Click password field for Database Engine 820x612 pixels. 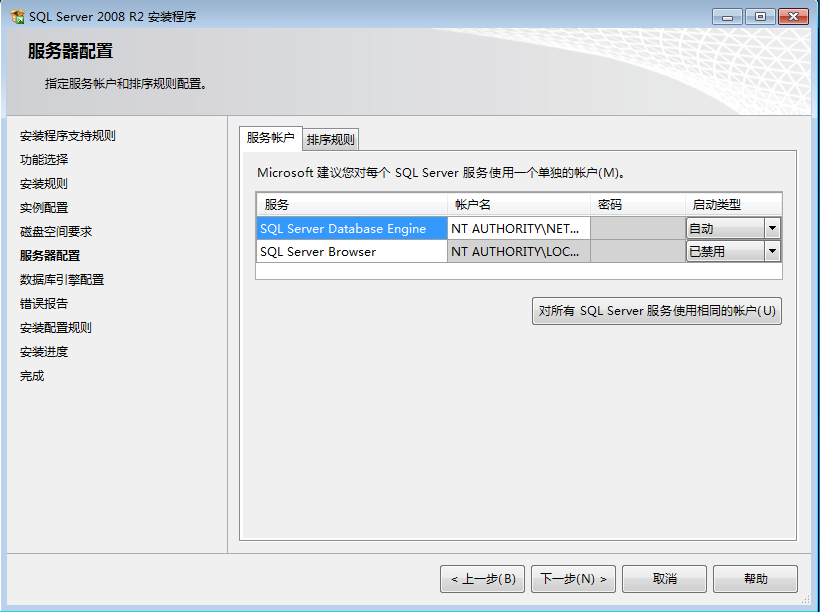[x=637, y=229]
